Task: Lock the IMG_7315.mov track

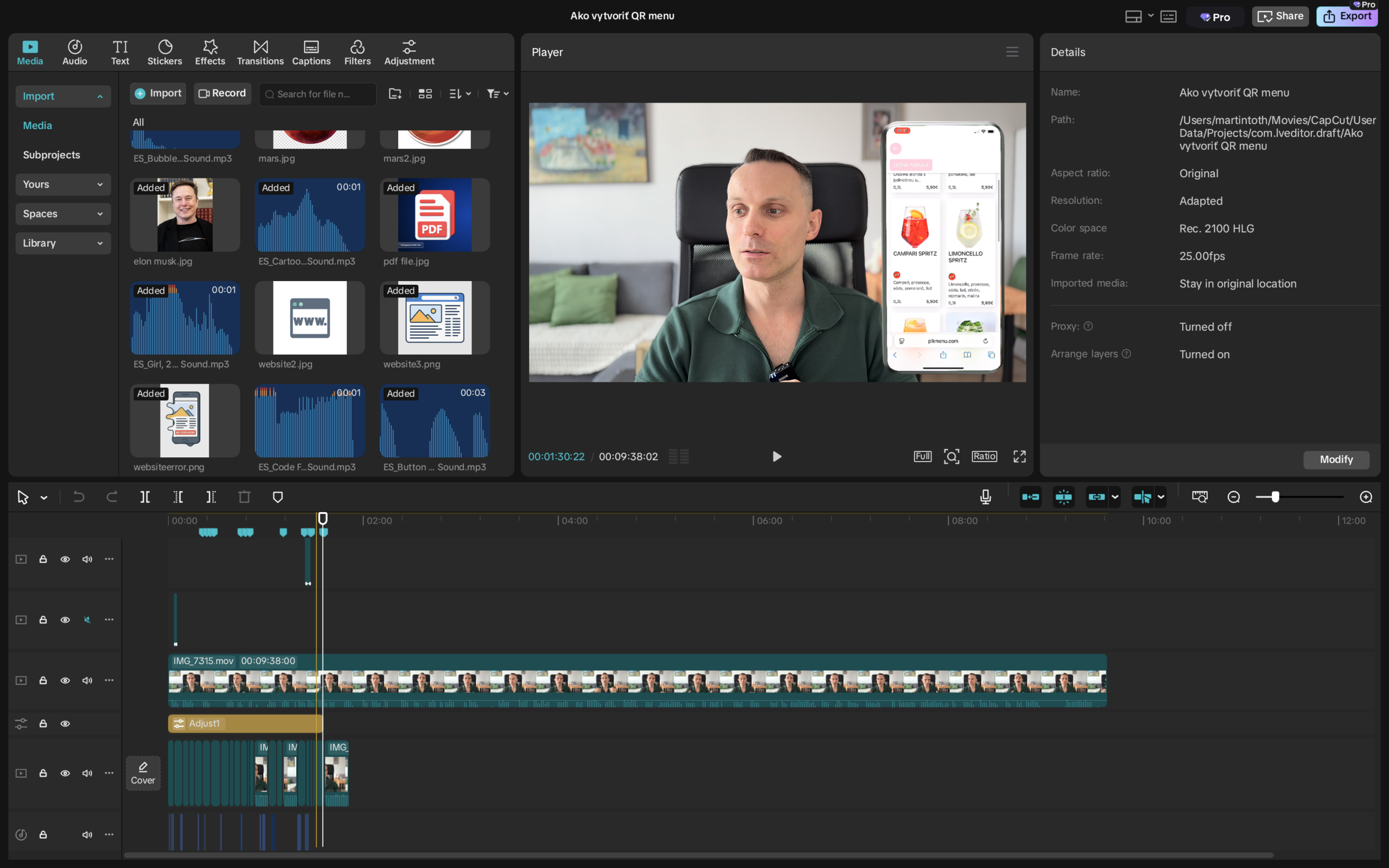Action: (43, 680)
